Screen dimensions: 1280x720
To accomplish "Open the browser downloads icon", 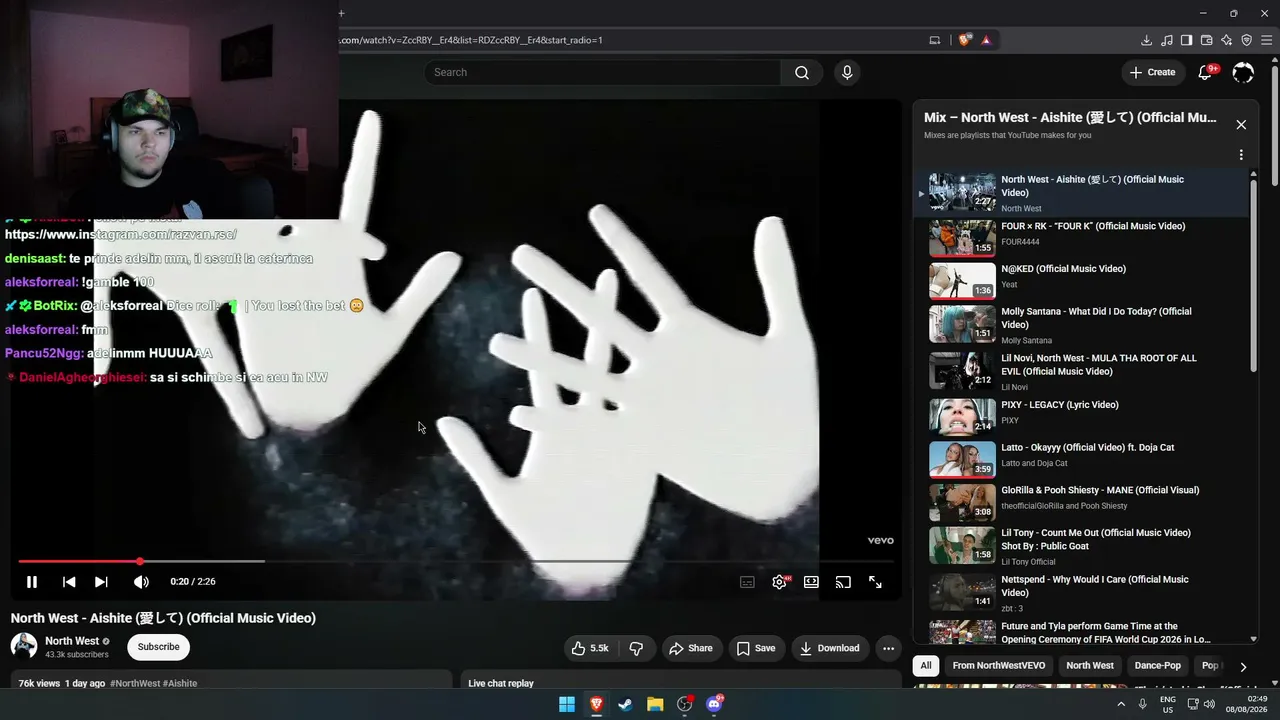I will tap(1146, 40).
